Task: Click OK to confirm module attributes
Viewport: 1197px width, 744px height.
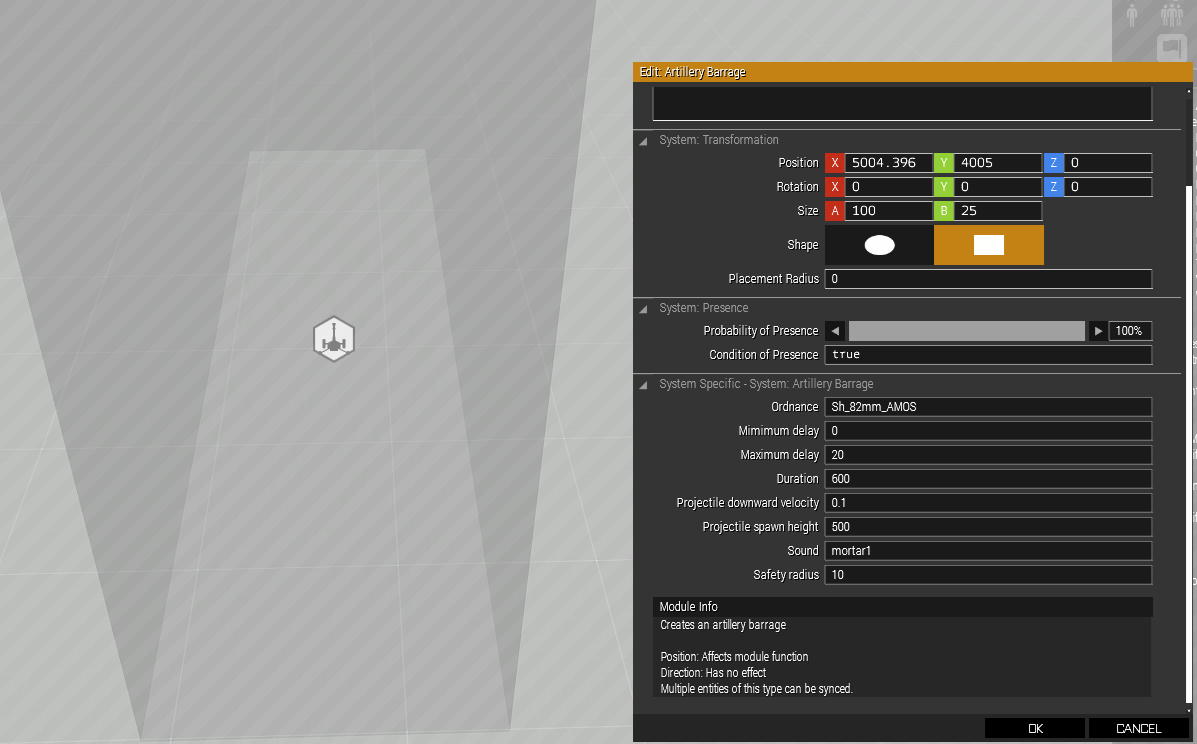Action: point(1034,728)
